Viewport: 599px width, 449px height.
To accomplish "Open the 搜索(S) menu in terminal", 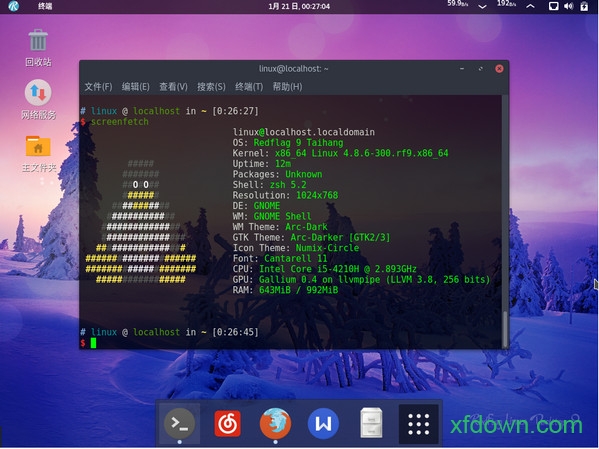I will (x=211, y=87).
